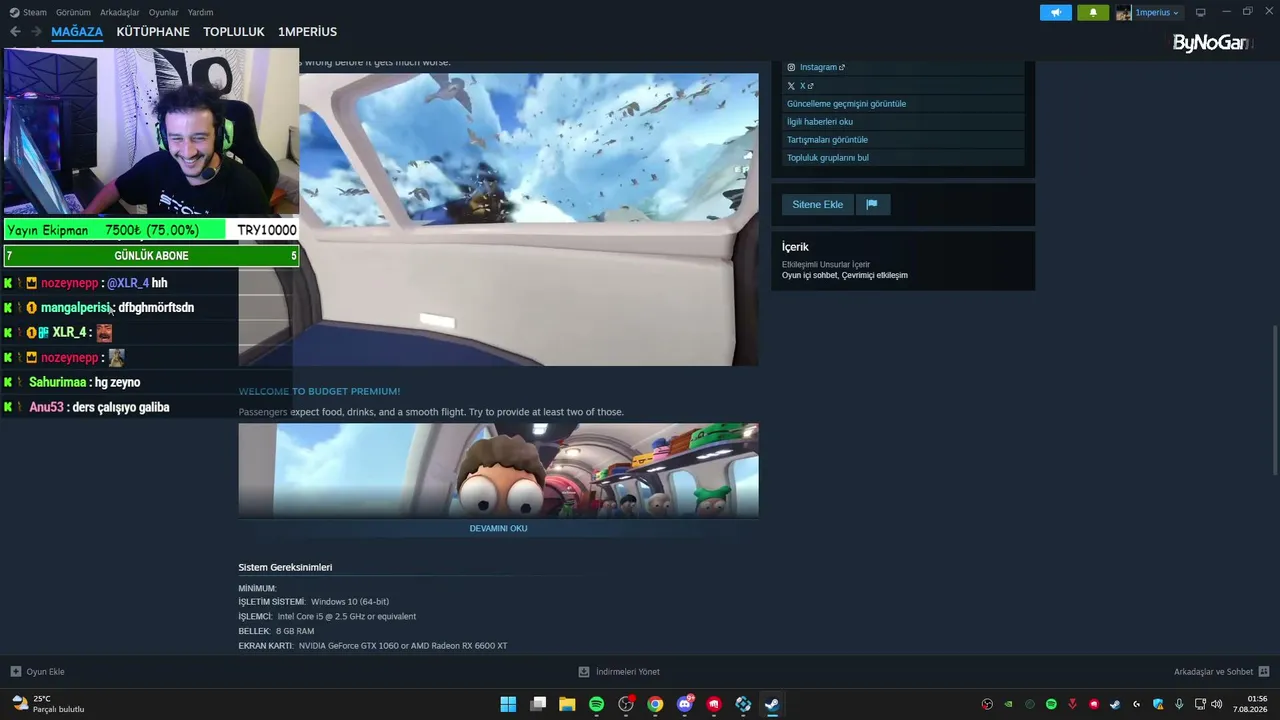Open the network status tray icon
The height and width of the screenshot is (720, 1280).
coord(1200,704)
